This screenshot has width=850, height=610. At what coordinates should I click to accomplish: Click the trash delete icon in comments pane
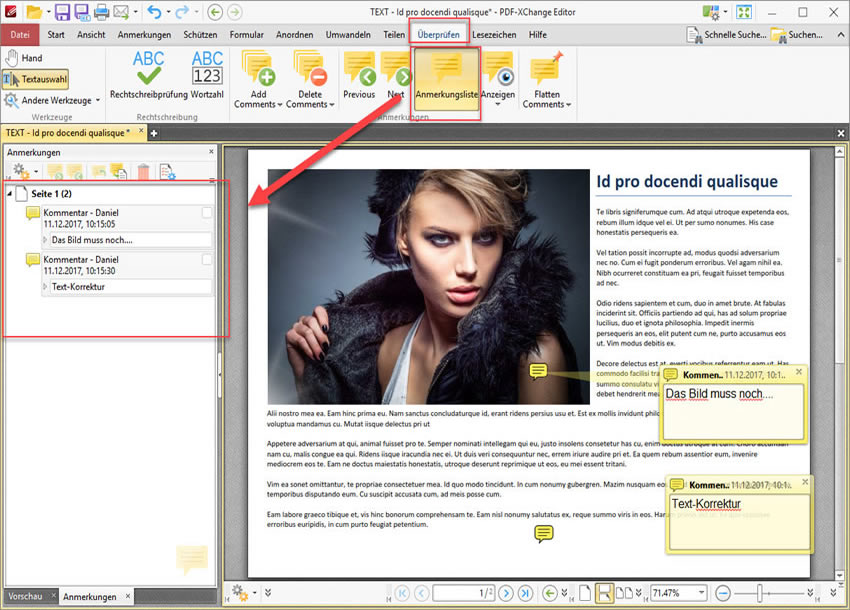click(x=143, y=172)
